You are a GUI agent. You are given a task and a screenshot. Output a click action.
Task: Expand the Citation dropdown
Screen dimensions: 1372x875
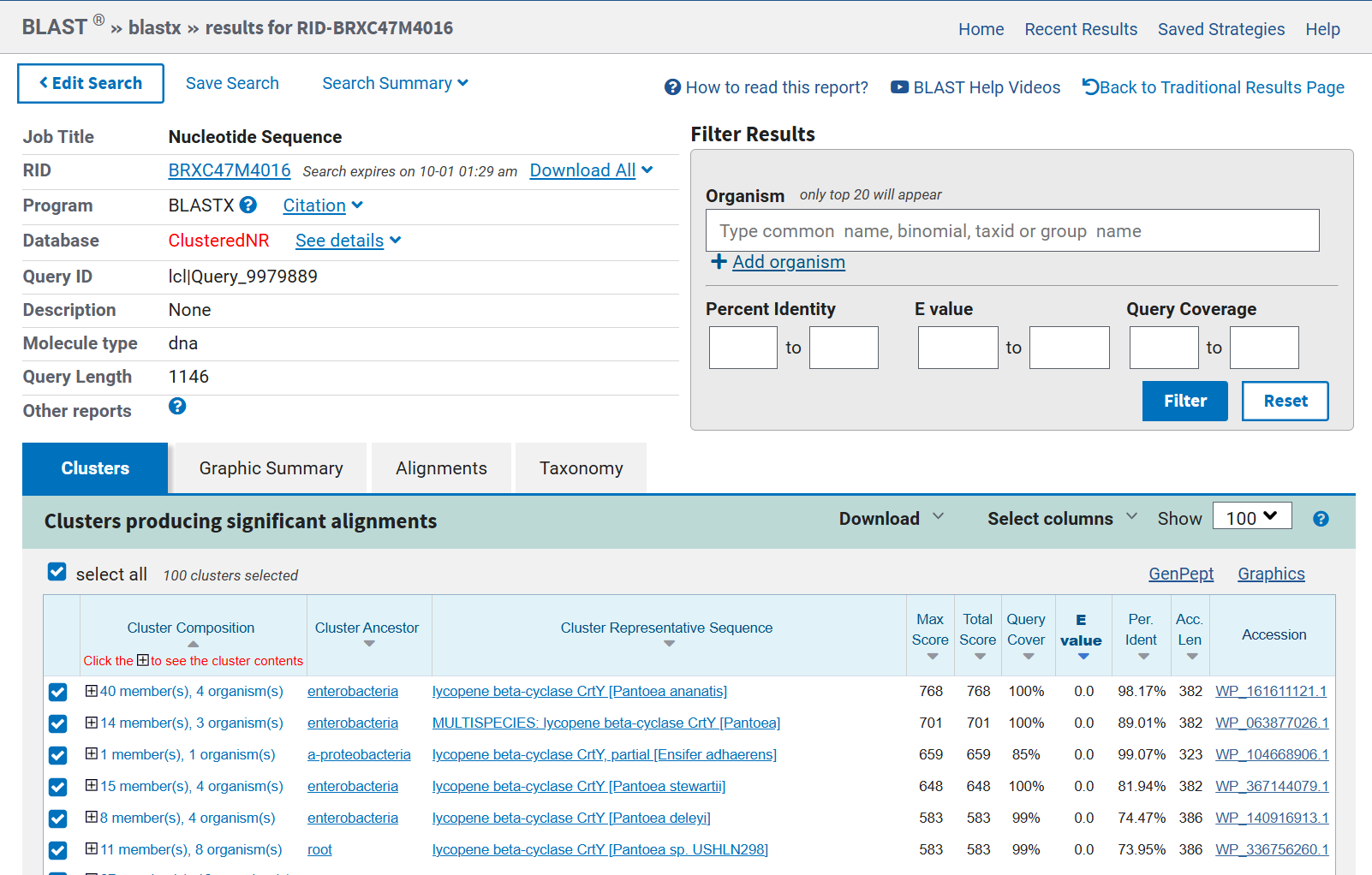click(323, 205)
